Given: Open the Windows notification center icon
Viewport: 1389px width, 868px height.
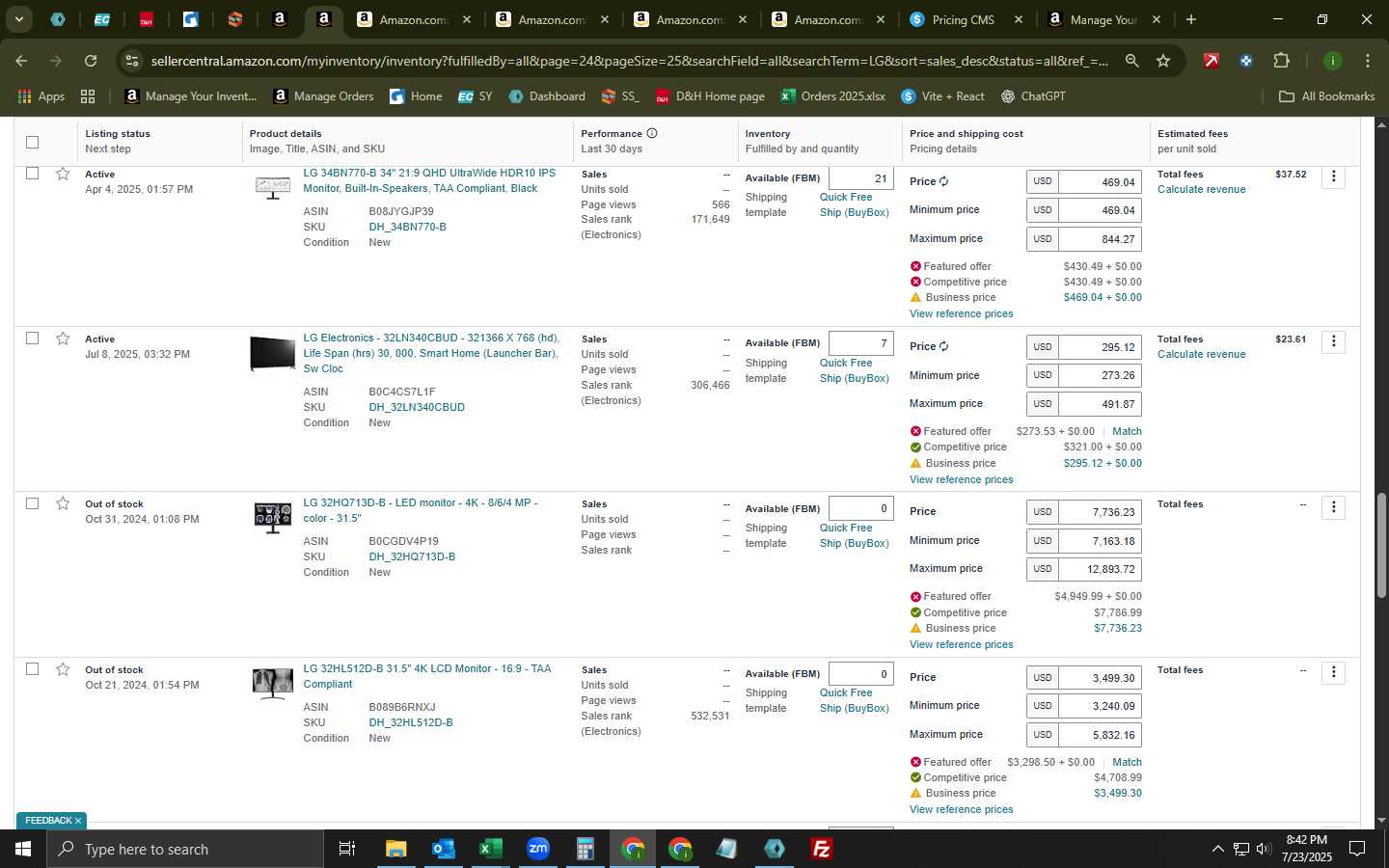Looking at the screenshot, I should [1357, 849].
